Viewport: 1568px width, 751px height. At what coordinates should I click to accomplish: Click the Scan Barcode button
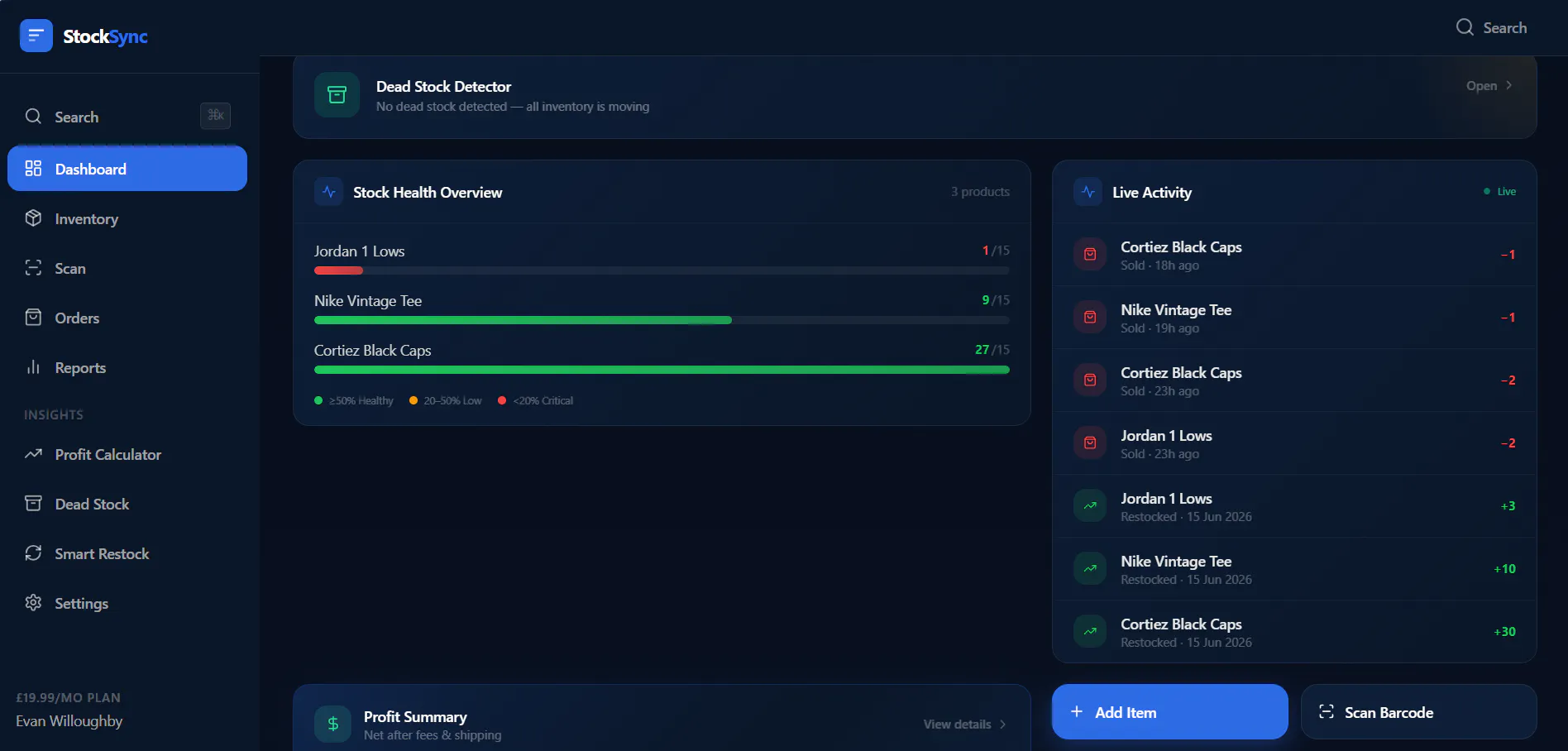pyautogui.click(x=1418, y=712)
